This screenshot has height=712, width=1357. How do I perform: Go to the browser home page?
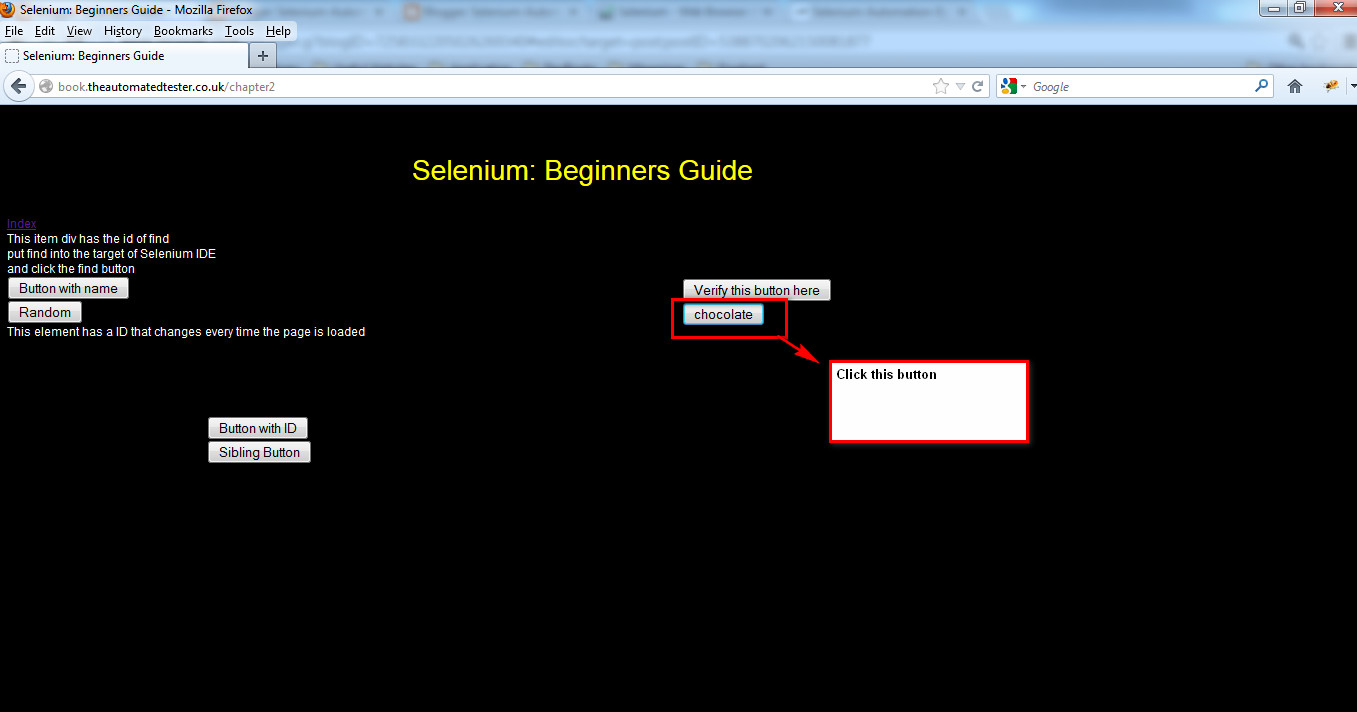coord(1294,86)
